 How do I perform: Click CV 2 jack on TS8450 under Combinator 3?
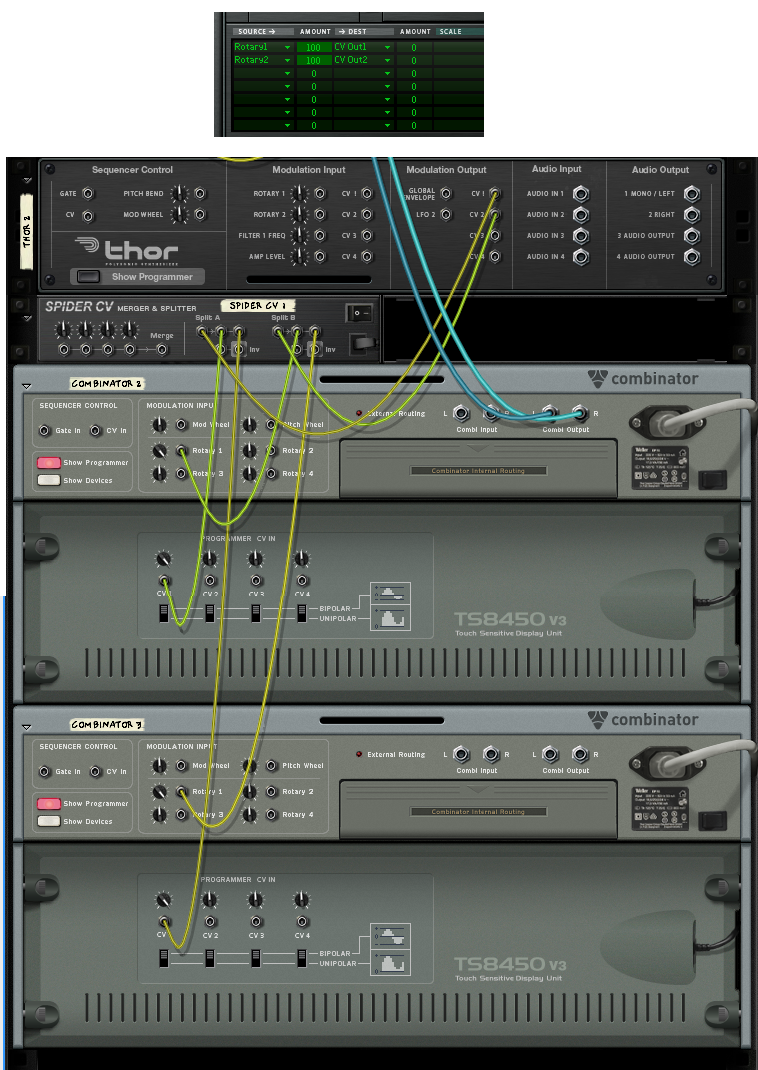tap(210, 922)
